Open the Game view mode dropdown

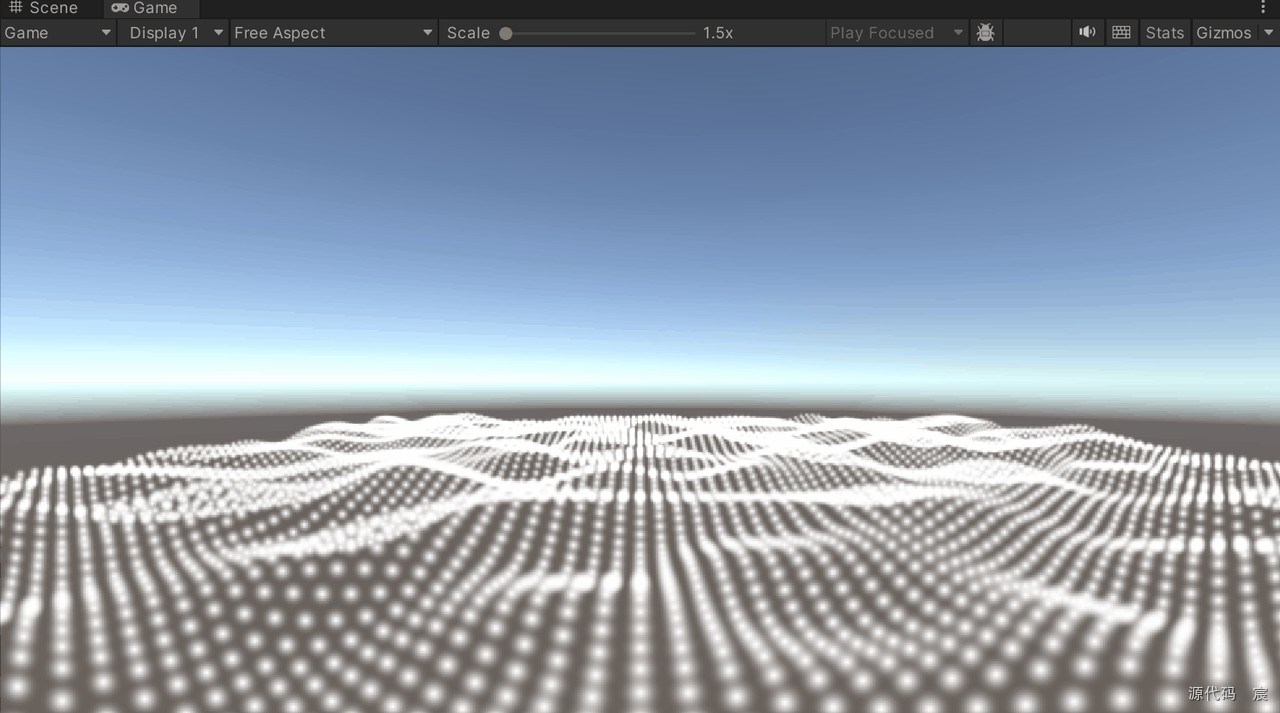58,33
